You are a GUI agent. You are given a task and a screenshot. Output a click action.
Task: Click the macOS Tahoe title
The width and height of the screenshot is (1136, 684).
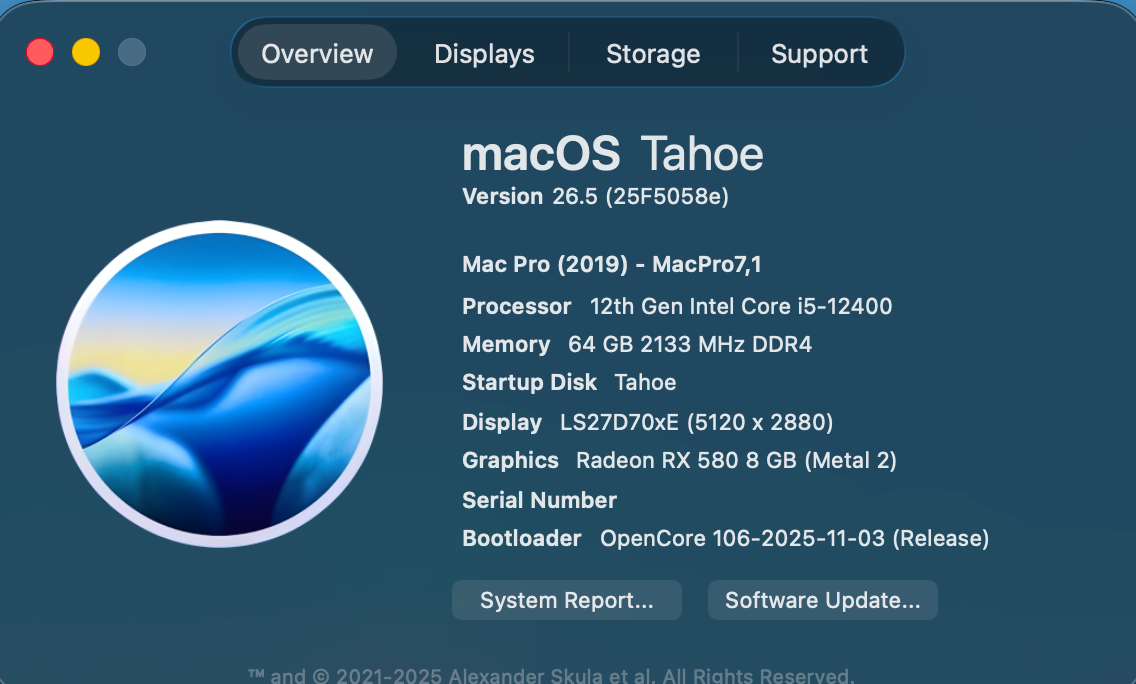tap(612, 154)
